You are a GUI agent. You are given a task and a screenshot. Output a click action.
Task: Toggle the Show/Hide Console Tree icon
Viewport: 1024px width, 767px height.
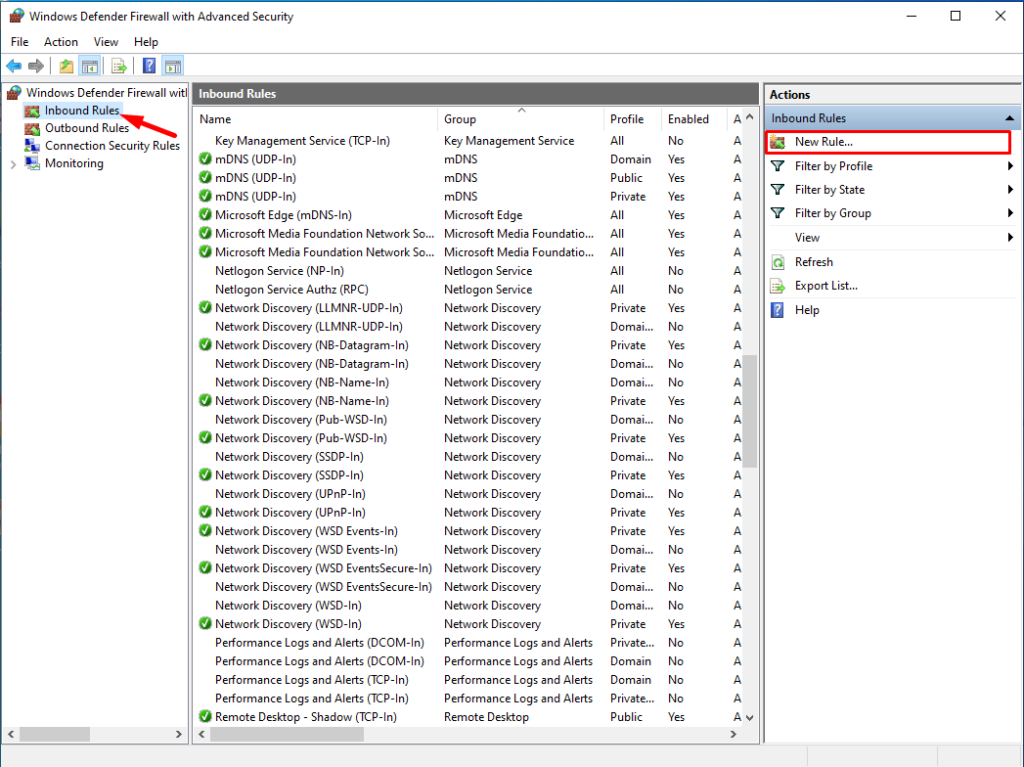tap(89, 65)
